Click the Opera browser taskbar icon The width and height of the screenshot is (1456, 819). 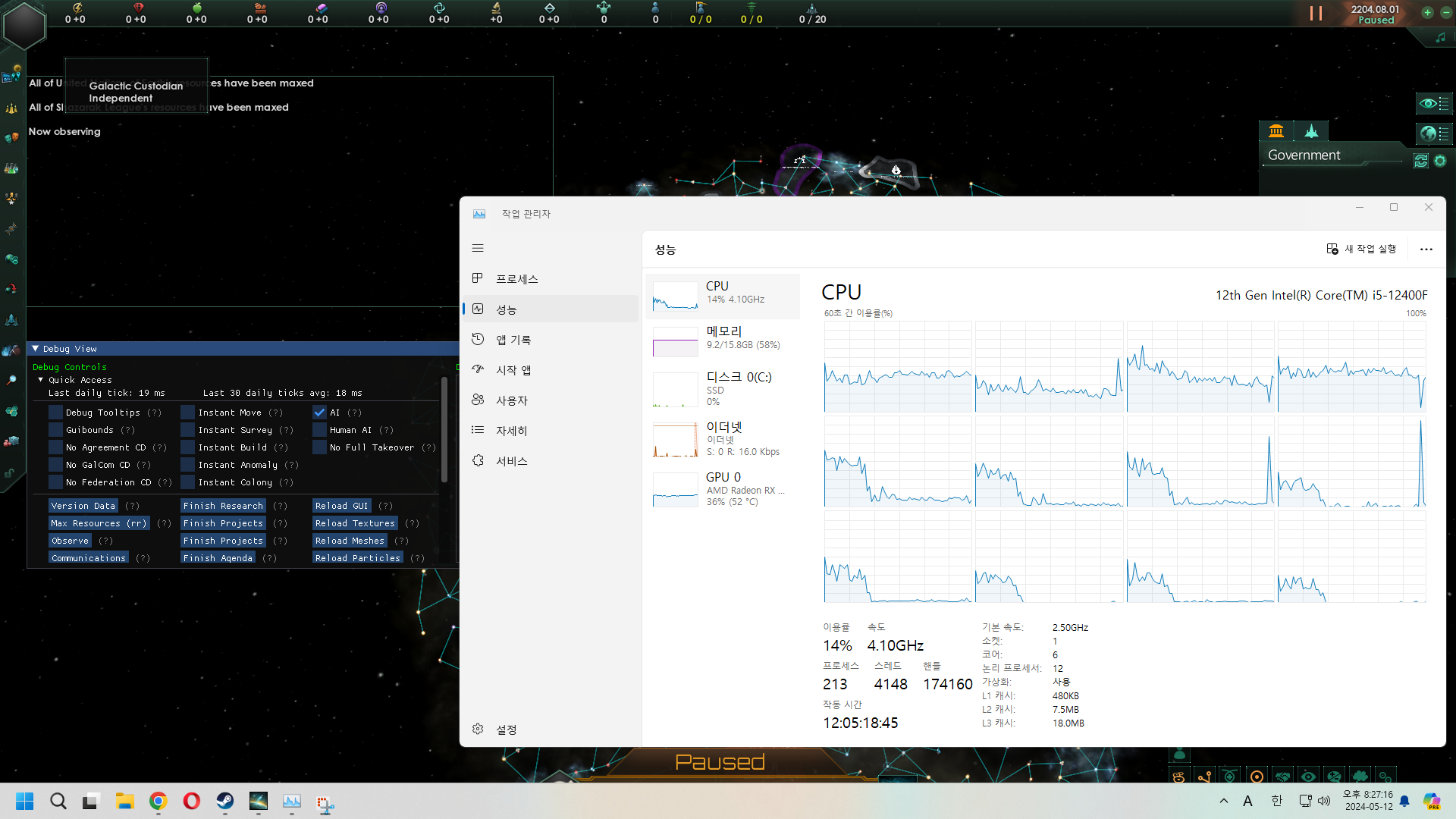coord(192,801)
